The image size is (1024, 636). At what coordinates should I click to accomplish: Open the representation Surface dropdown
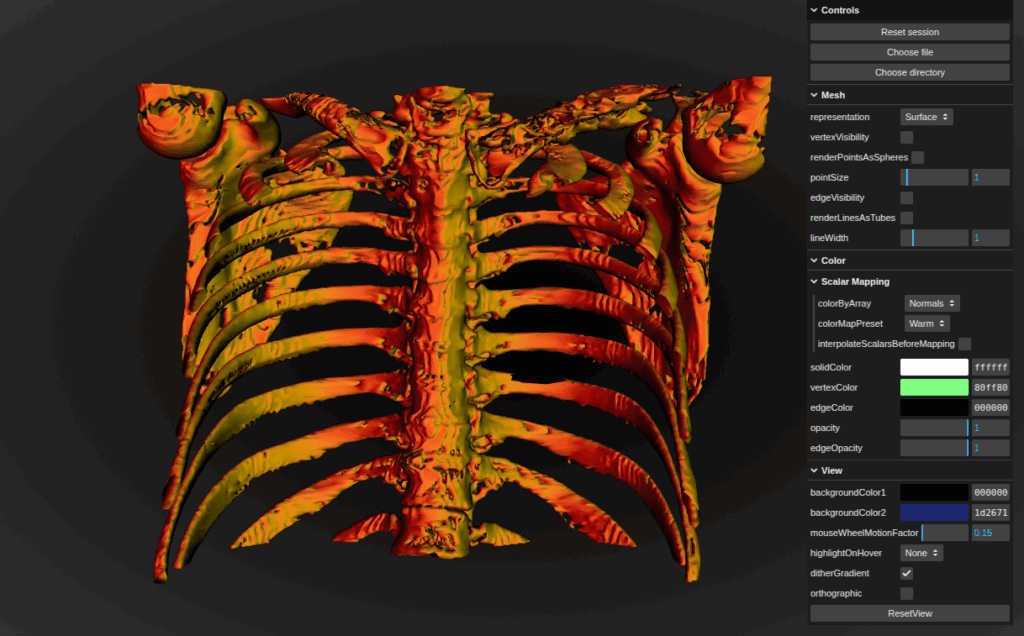click(x=926, y=117)
